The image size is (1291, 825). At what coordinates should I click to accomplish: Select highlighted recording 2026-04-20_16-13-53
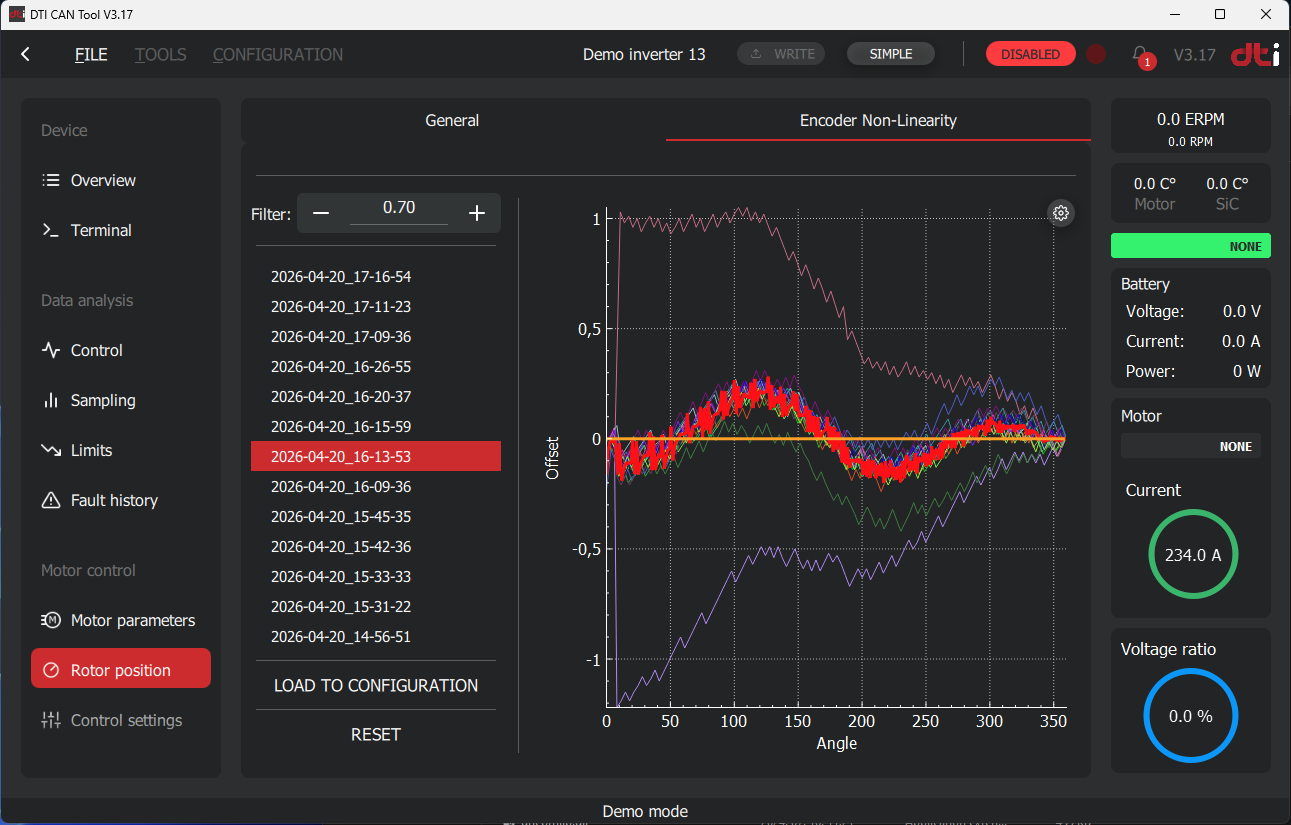[x=376, y=456]
